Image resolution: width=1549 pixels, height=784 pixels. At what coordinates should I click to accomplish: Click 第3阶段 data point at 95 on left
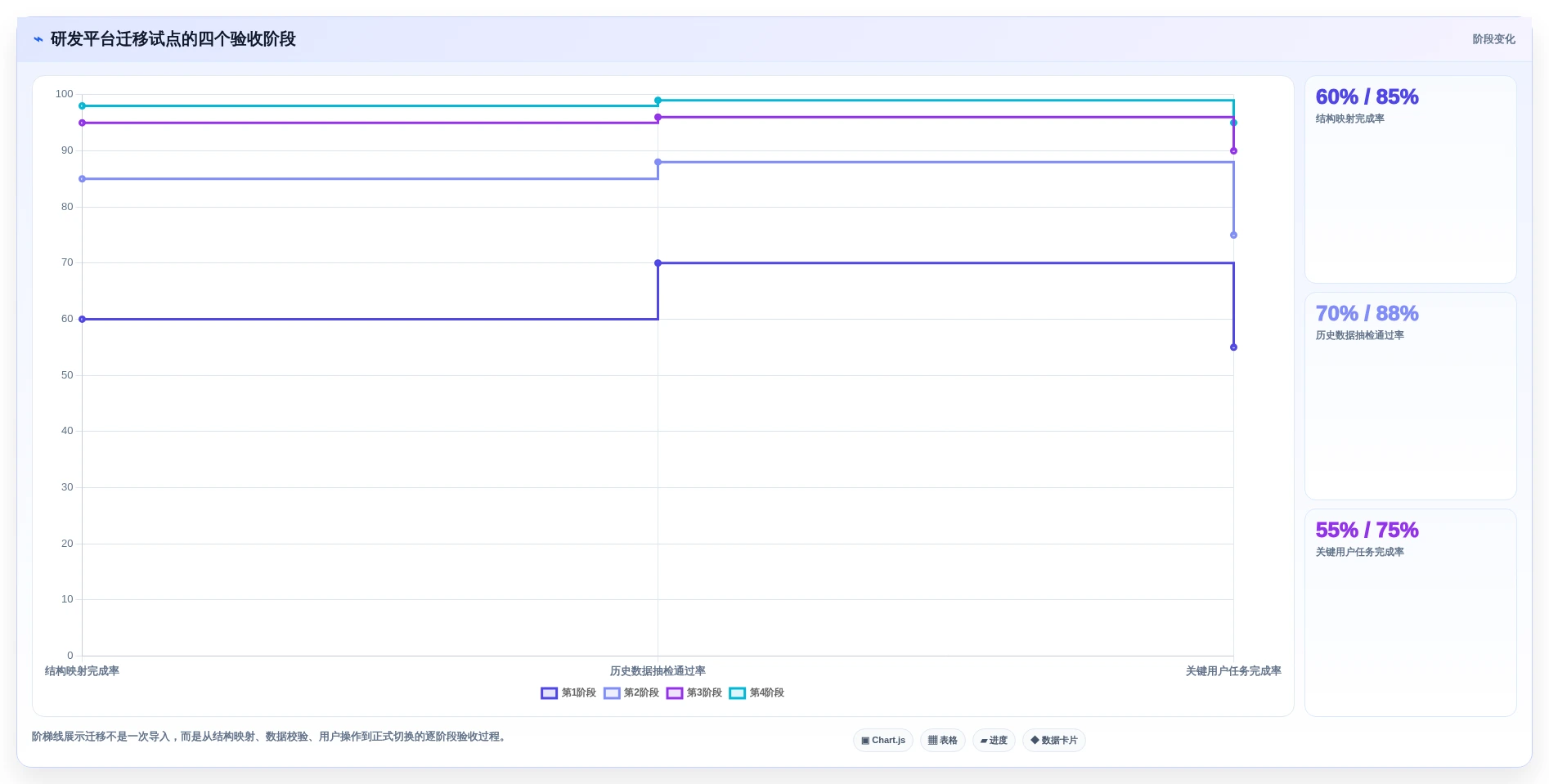[x=82, y=123]
